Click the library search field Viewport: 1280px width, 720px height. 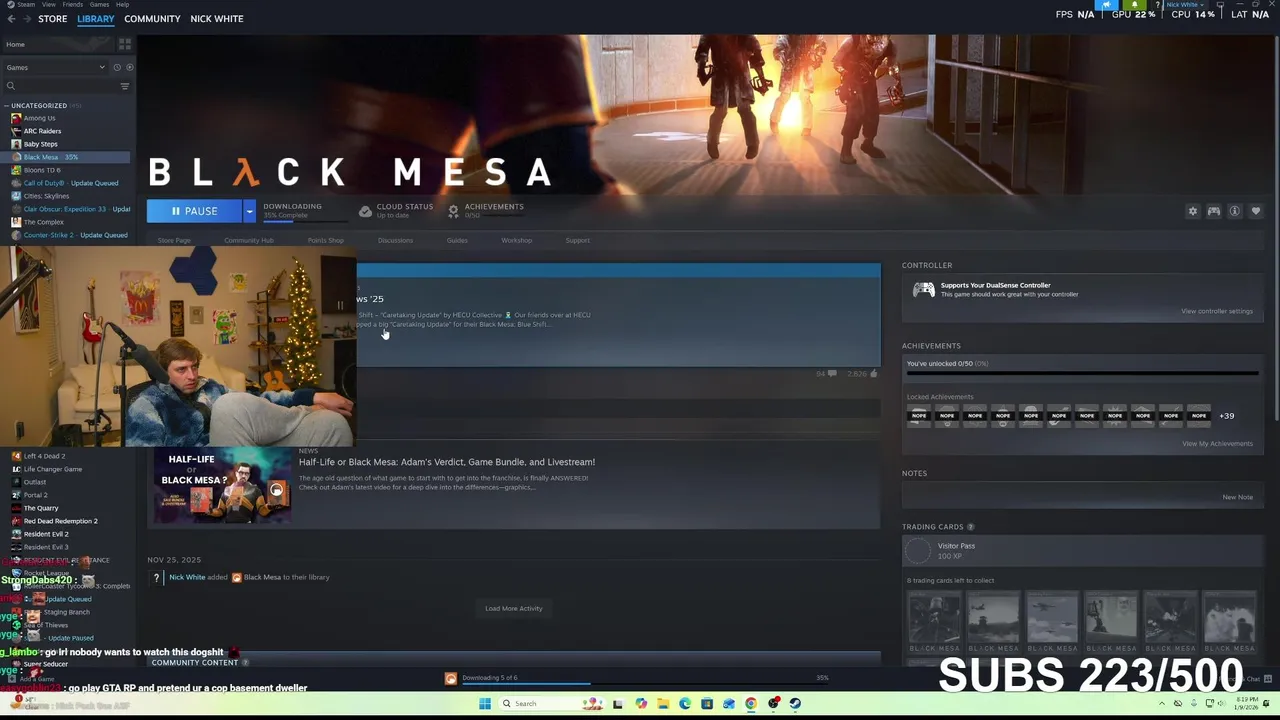tap(60, 86)
